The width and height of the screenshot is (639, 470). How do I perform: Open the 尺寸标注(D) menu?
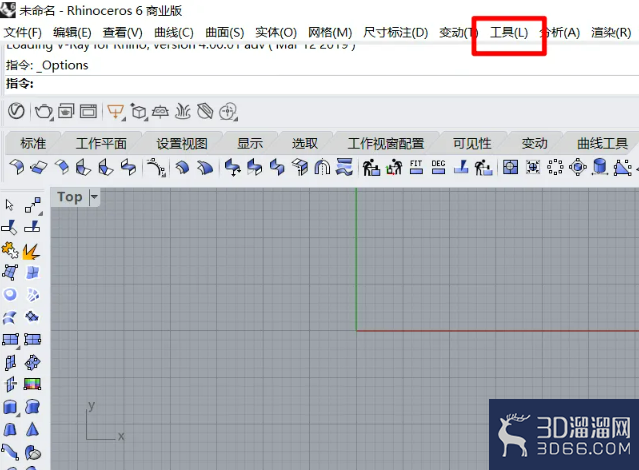tap(396, 32)
